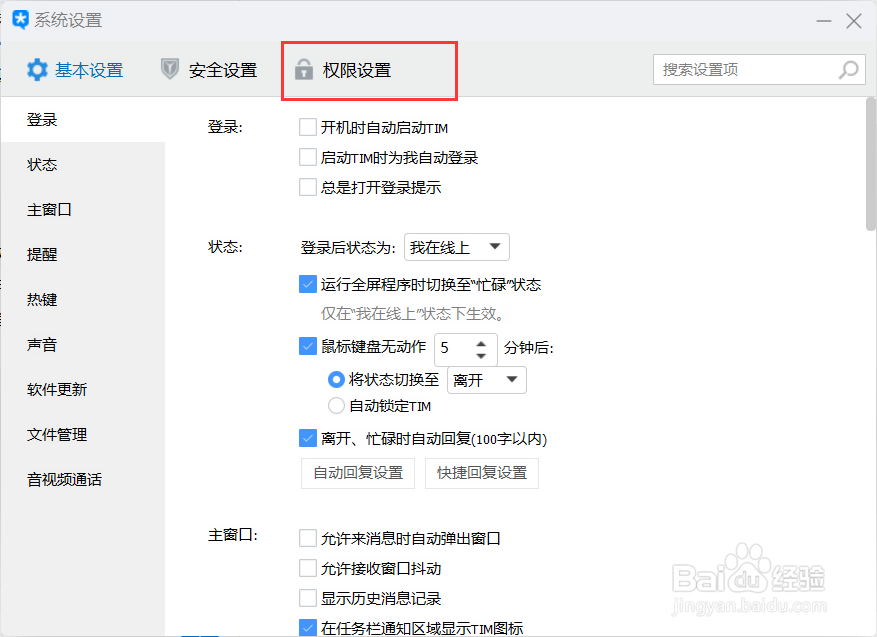Image resolution: width=877 pixels, height=637 pixels.
Task: Enable 开机时自动启动TIM
Action: pyautogui.click(x=308, y=127)
